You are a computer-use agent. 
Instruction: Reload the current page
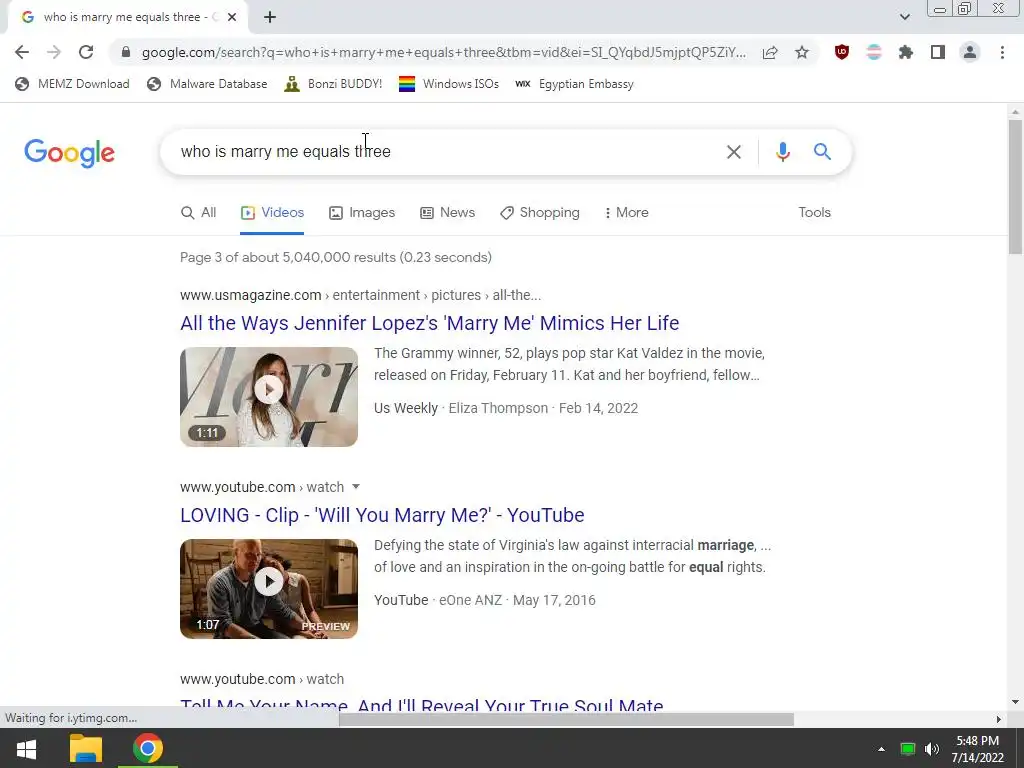tap(86, 52)
